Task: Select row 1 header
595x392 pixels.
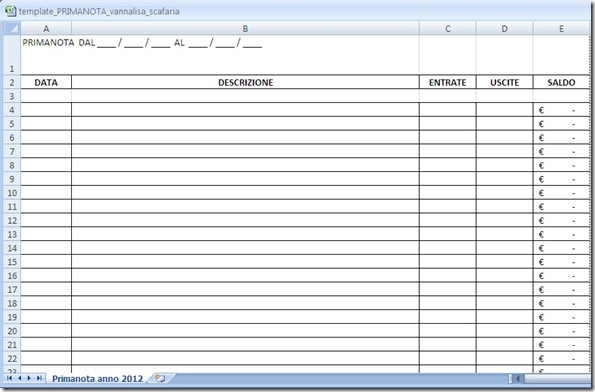Action: click(12, 55)
